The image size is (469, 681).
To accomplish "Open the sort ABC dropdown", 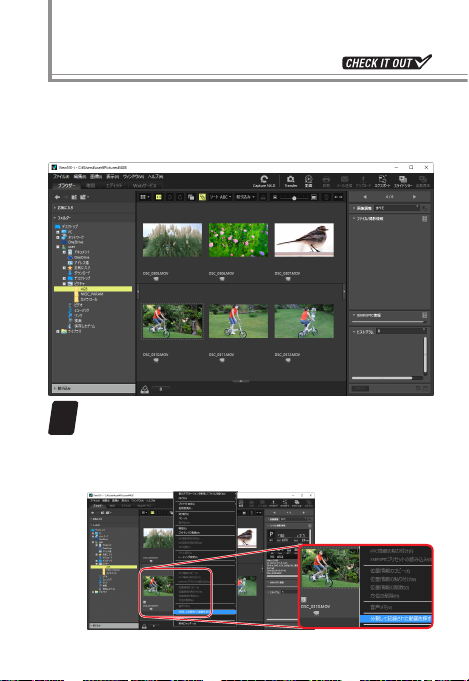I will pyautogui.click(x=221, y=197).
